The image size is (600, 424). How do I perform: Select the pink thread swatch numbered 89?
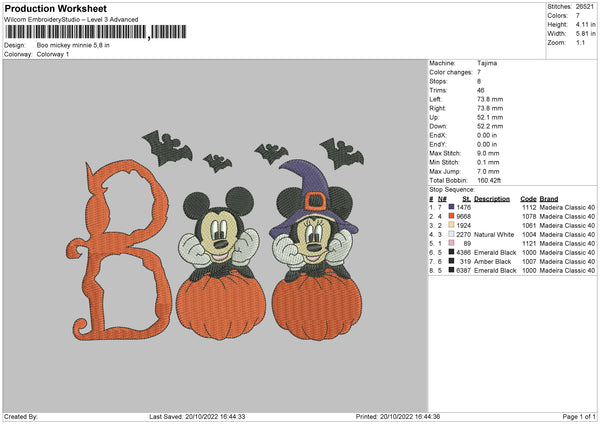pos(454,243)
